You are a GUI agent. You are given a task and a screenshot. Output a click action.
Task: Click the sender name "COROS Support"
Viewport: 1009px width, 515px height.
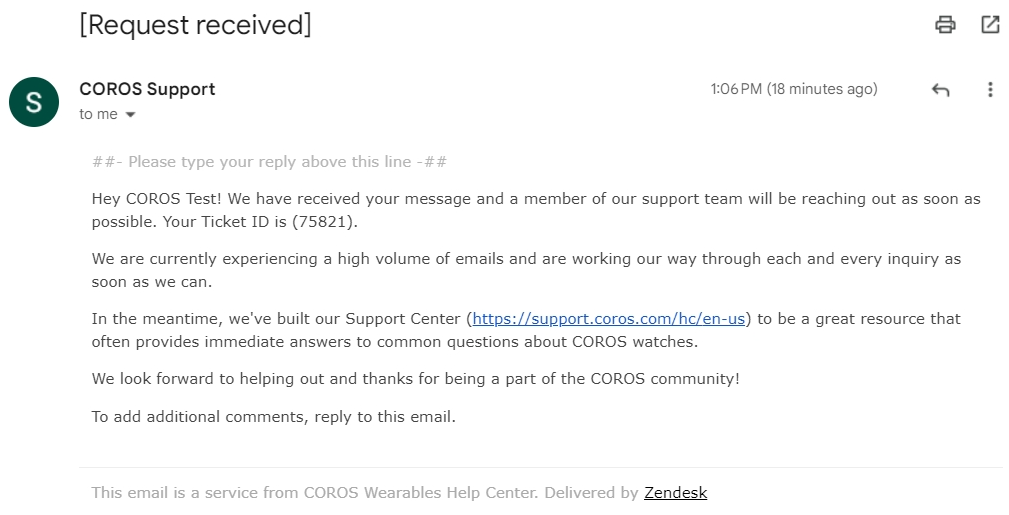pos(147,89)
